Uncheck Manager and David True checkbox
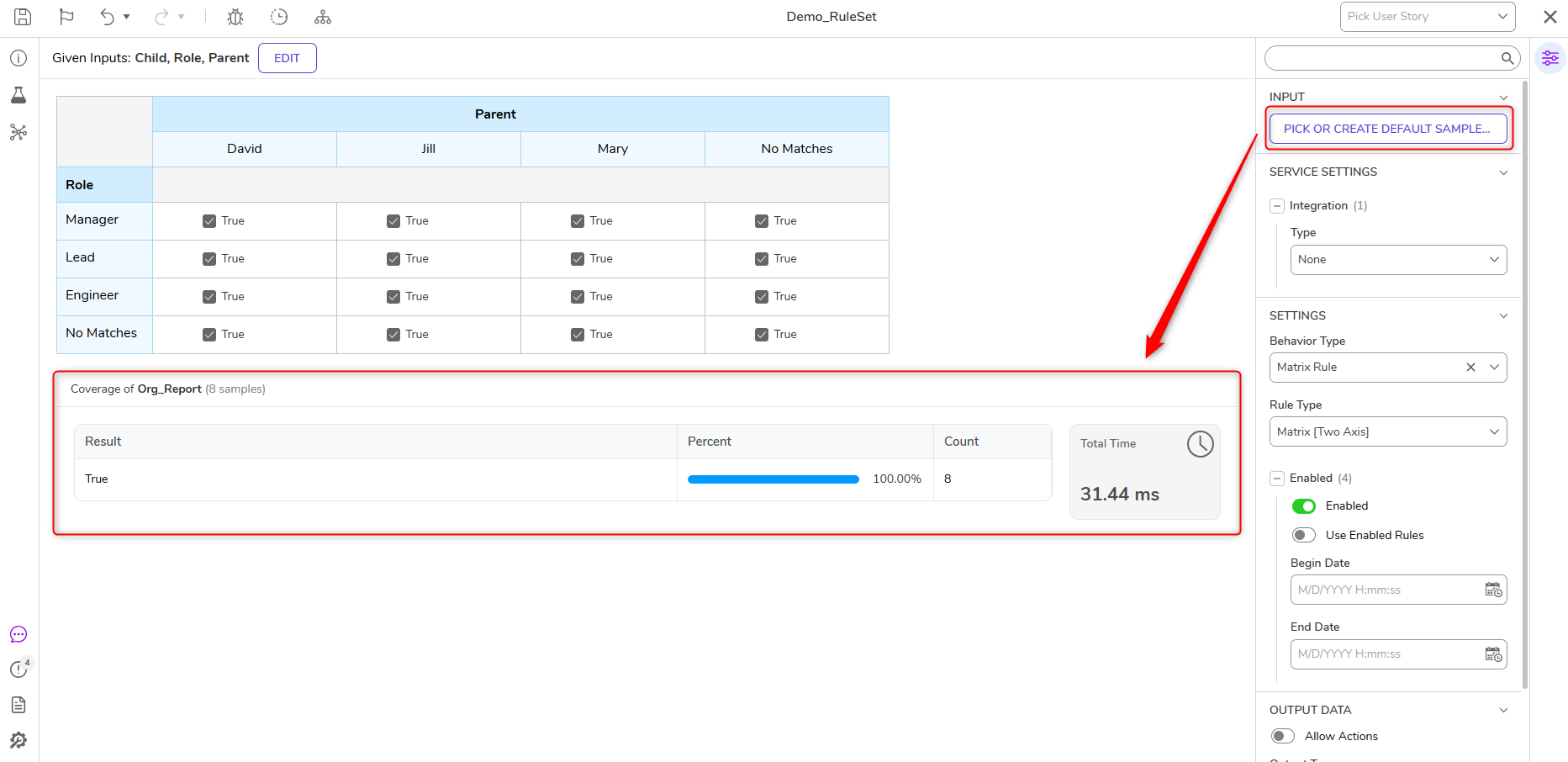The image size is (1568, 762). (x=209, y=221)
